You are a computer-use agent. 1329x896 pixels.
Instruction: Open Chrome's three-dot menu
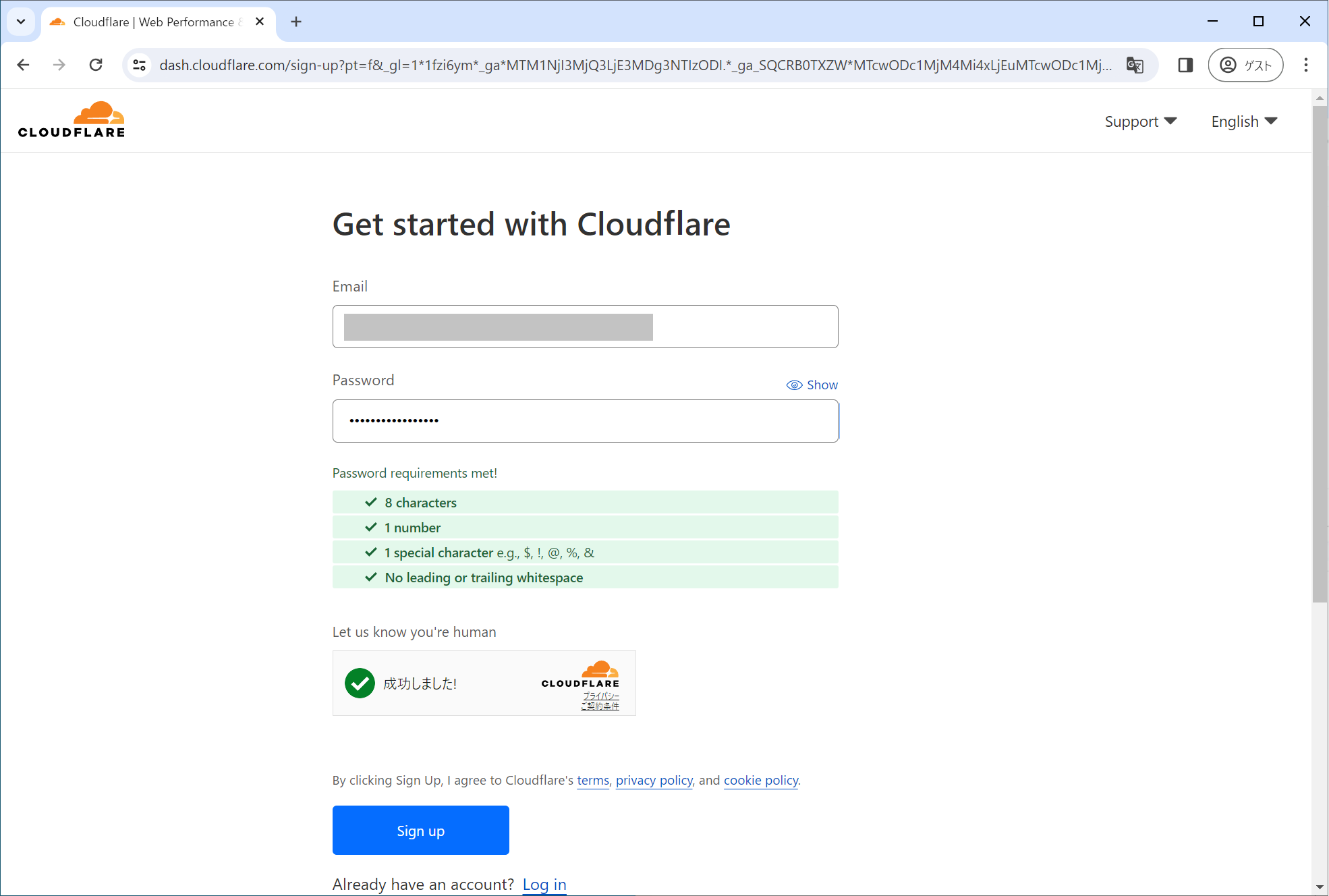(1306, 65)
